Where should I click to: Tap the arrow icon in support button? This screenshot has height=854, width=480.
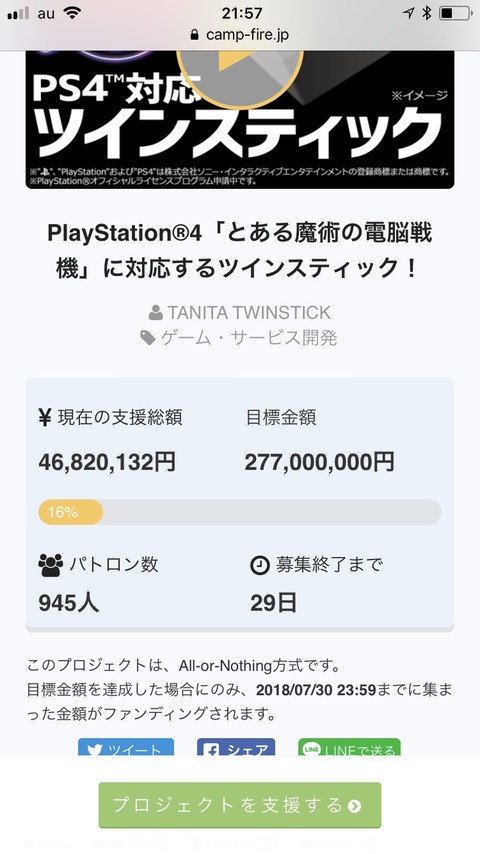pos(355,806)
